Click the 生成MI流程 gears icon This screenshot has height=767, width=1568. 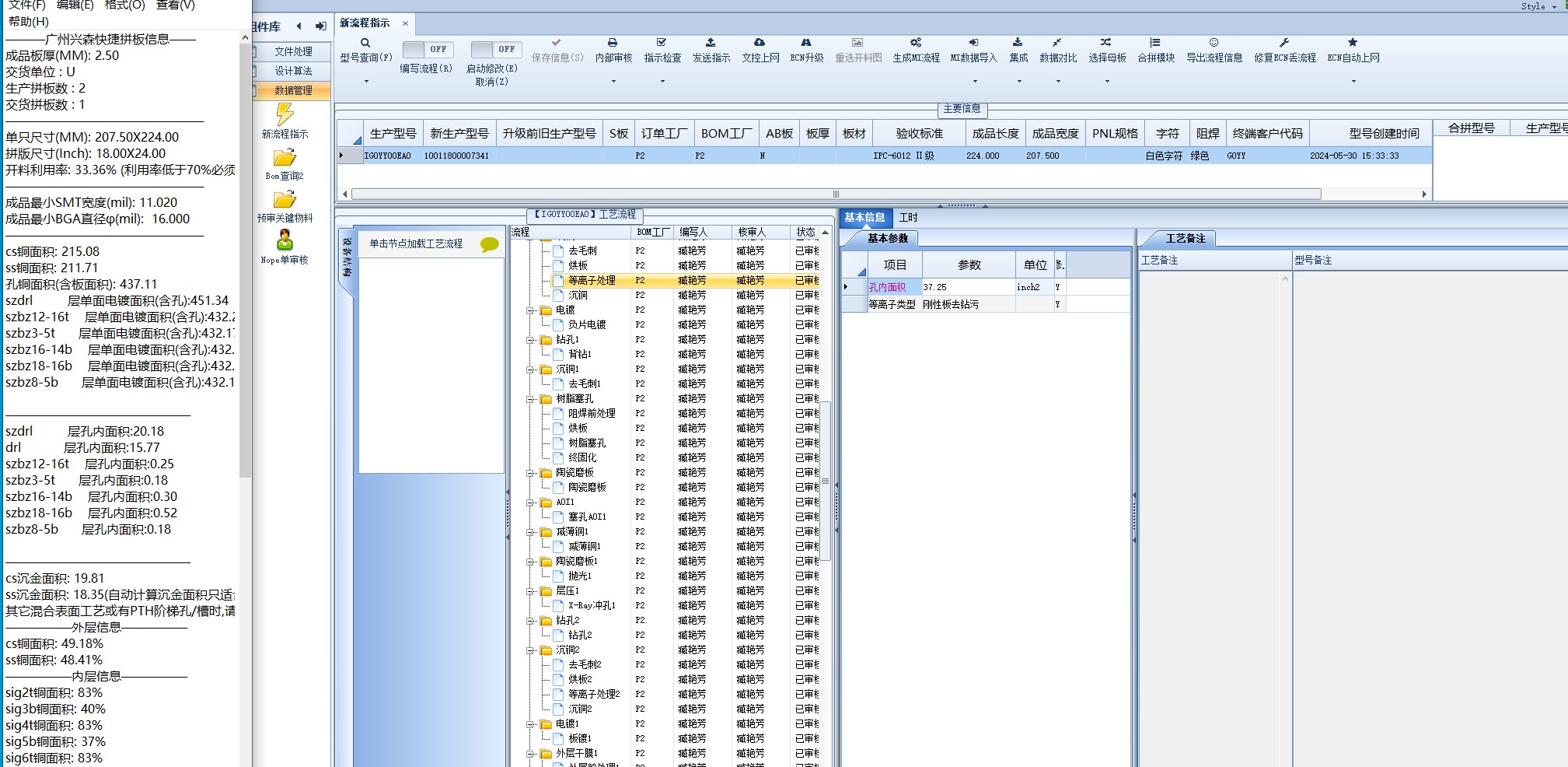pyautogui.click(x=916, y=43)
